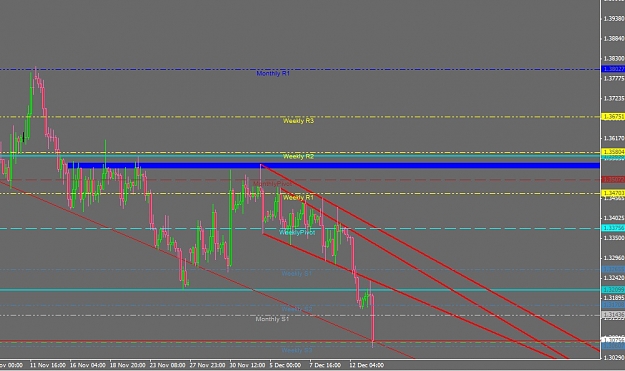Click the 1.32099 cyan price tag
The width and height of the screenshot is (625, 371).
point(613,290)
